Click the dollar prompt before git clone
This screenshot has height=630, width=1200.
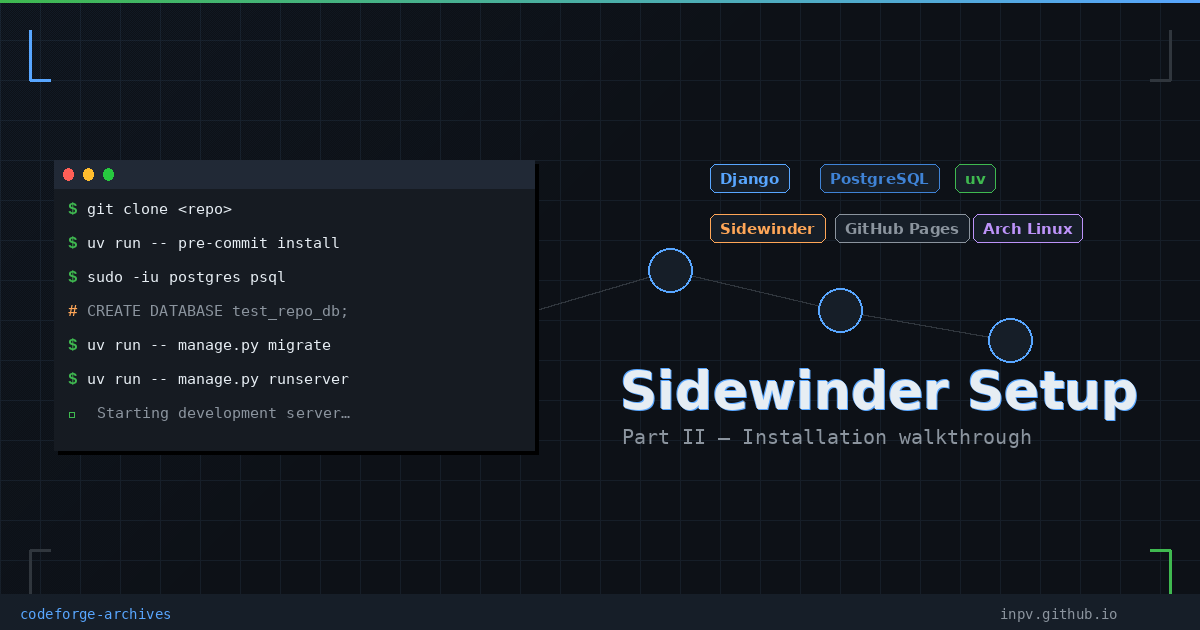point(72,209)
